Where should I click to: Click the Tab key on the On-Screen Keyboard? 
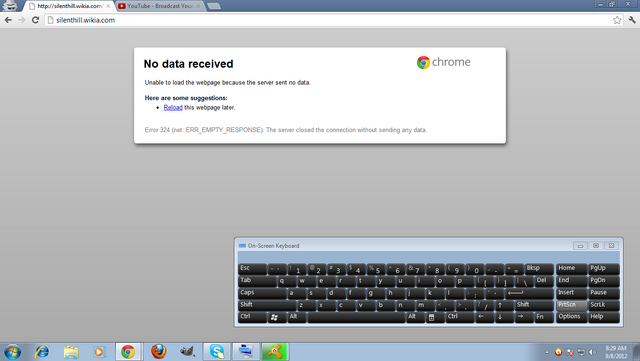pyautogui.click(x=257, y=281)
